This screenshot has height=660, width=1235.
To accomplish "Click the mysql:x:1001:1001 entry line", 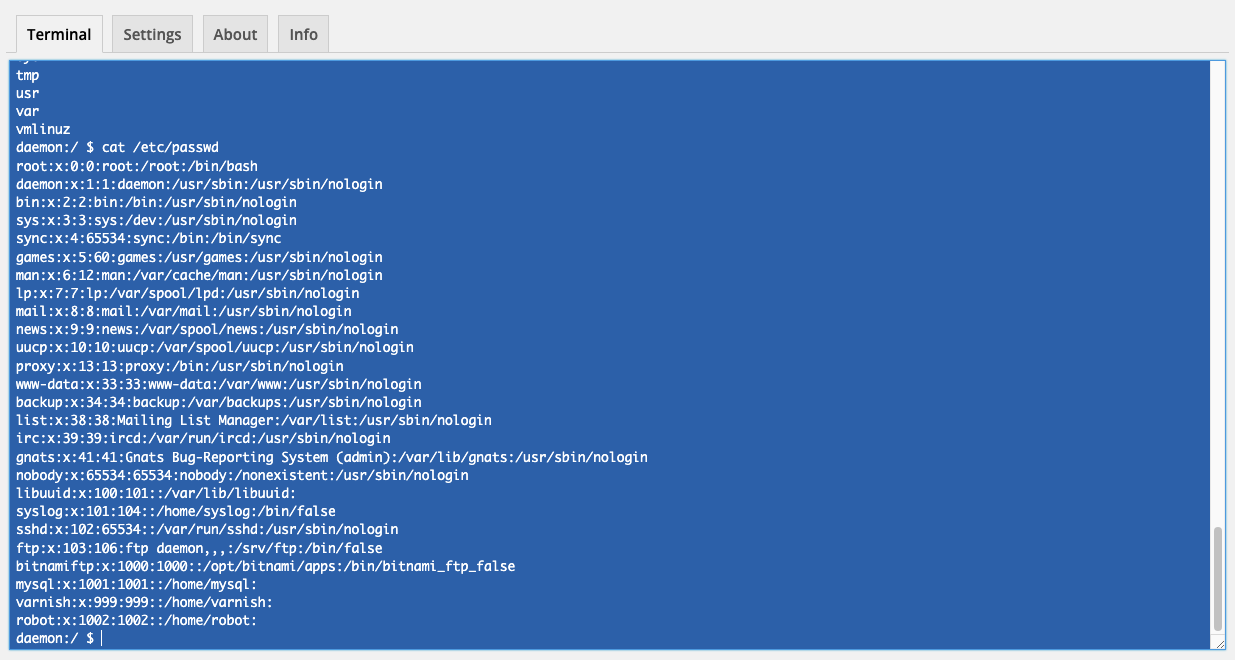I will point(136,584).
